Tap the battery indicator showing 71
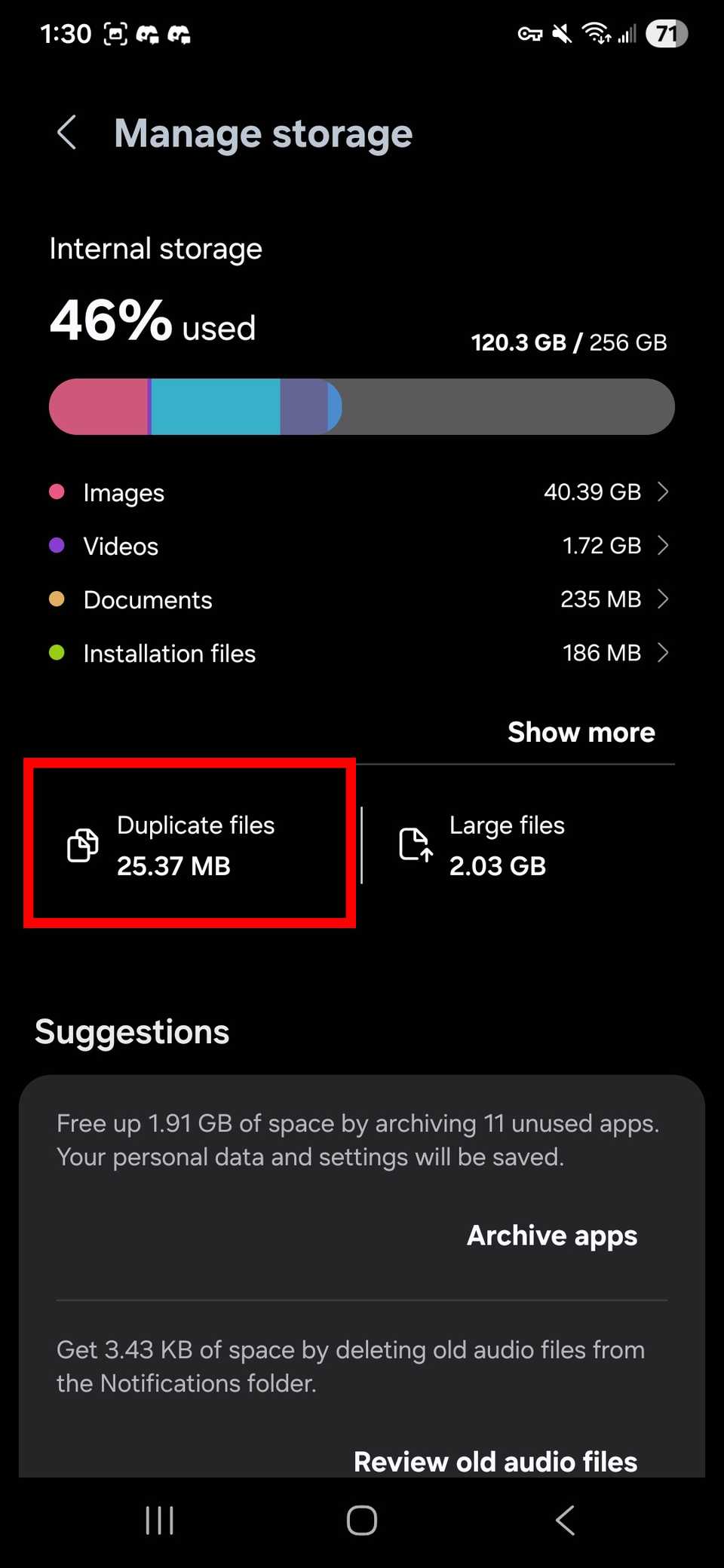This screenshot has height=1568, width=724. tap(666, 33)
